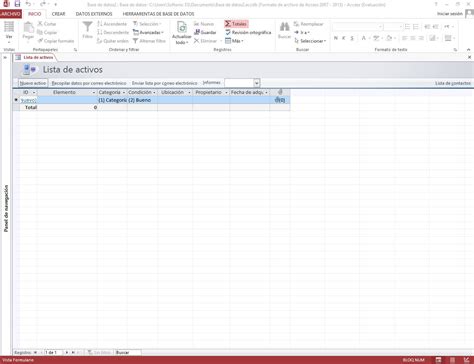Viewport: 474px width, 364px height.
Task: Open the Condición column dropdown
Action: point(154,92)
